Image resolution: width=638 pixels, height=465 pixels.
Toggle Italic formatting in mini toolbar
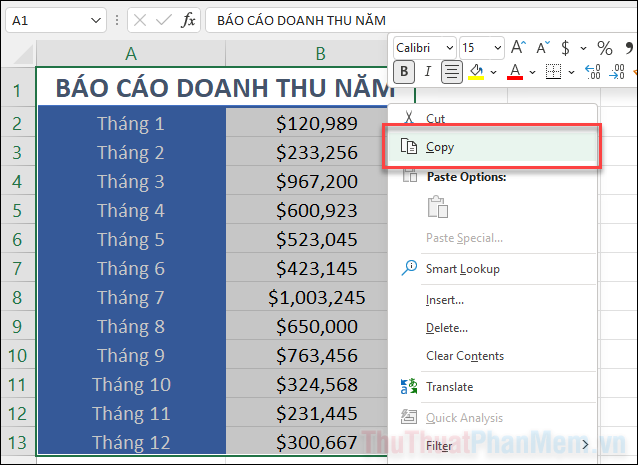click(428, 71)
